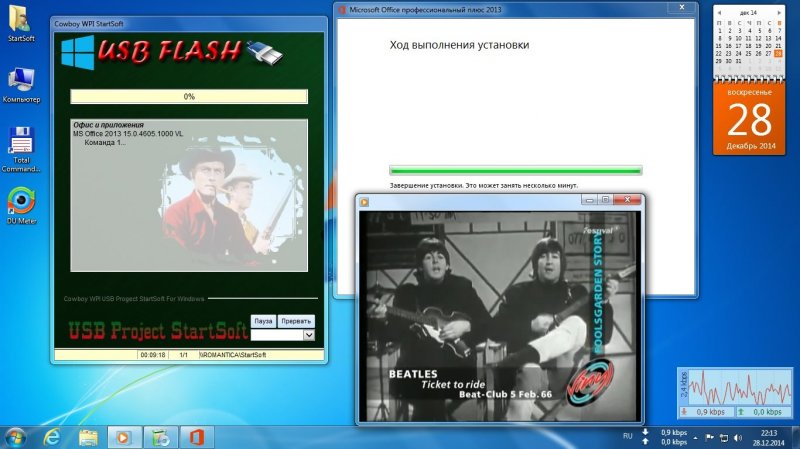Click the 'Офис и приложения' heading
800x449 pixels.
pos(108,124)
